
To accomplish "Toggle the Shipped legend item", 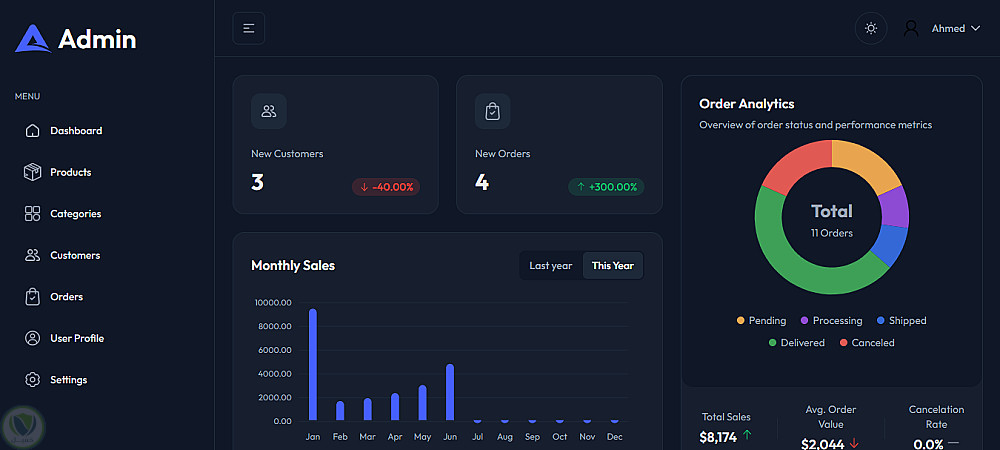I will pos(902,321).
